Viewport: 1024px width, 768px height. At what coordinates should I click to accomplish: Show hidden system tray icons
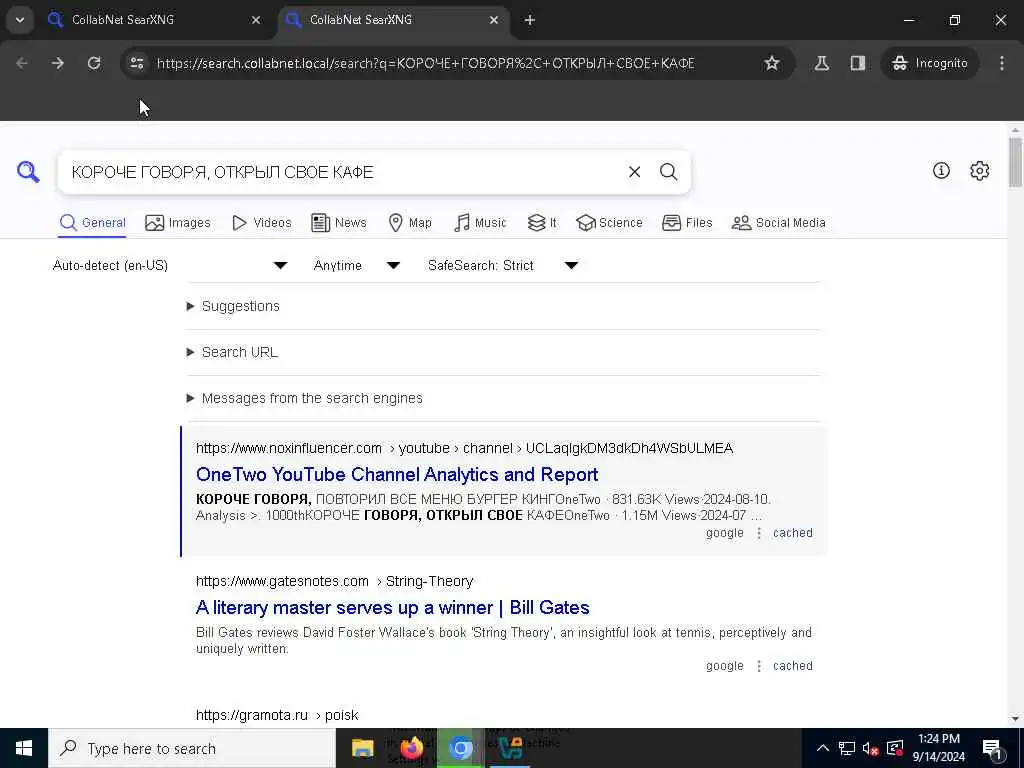823,748
